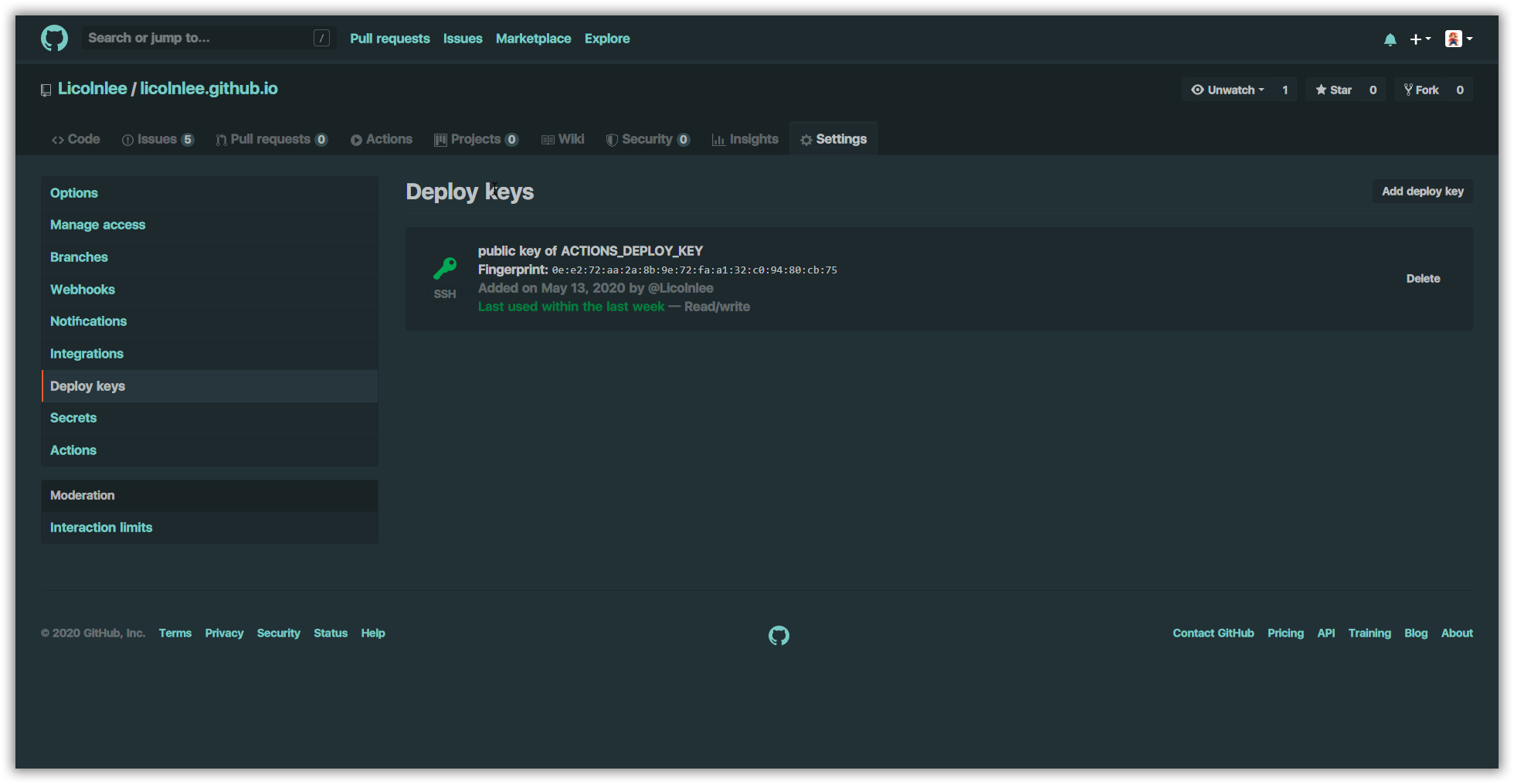The height and width of the screenshot is (784, 1514).
Task: Switch to the Actions tab
Action: pyautogui.click(x=382, y=139)
